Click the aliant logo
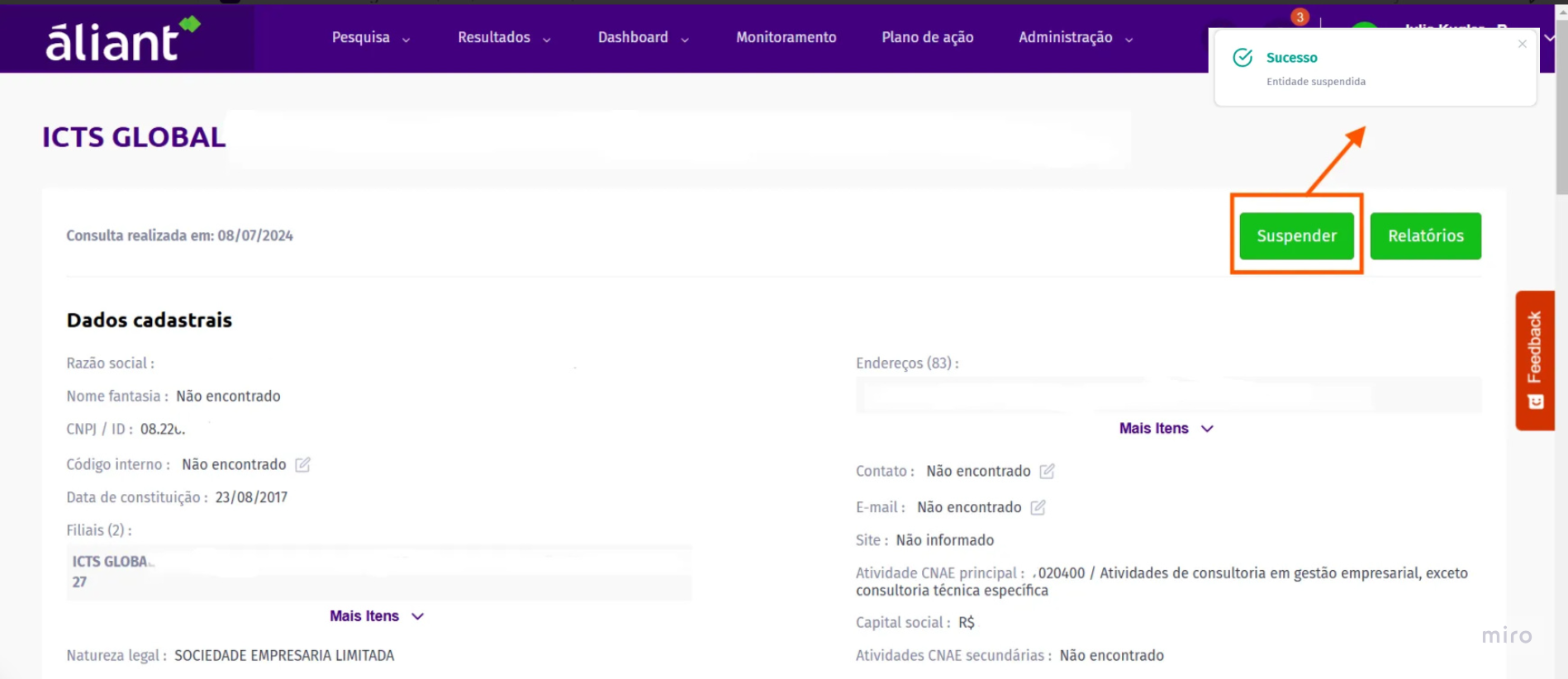Viewport: 1568px width, 679px height. pos(122,40)
